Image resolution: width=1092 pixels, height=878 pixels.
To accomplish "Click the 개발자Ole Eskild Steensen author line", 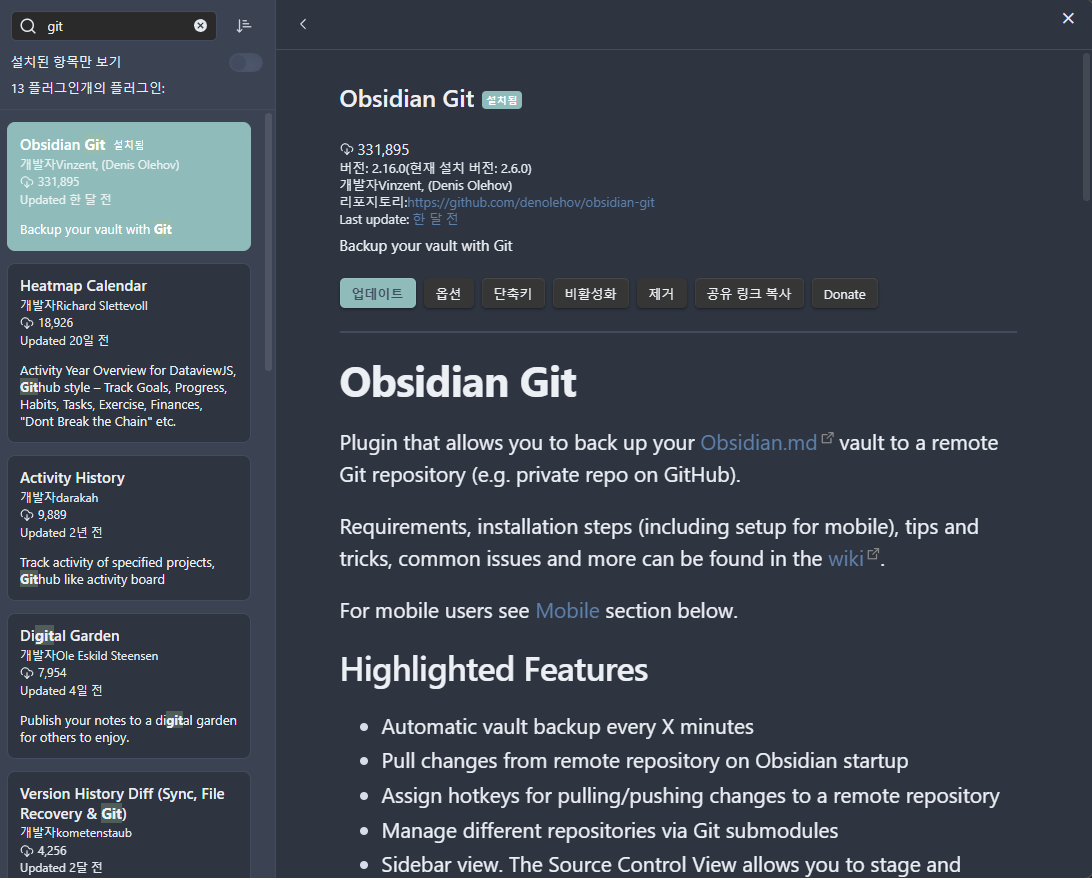I will [x=89, y=656].
